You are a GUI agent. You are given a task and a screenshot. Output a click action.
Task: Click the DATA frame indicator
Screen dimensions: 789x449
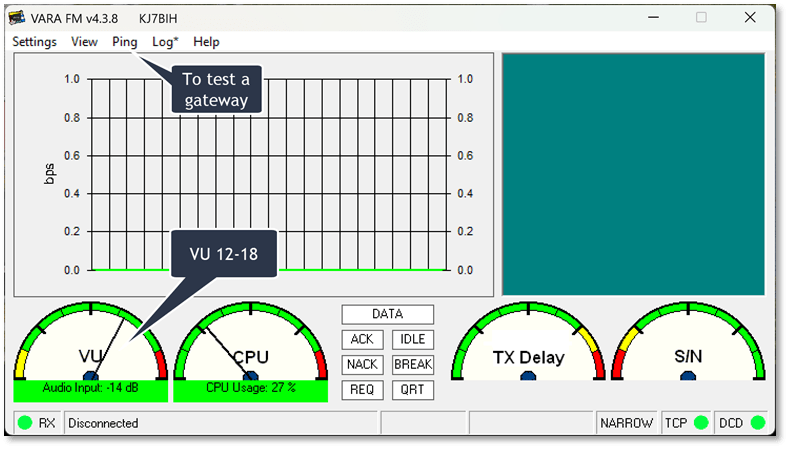(387, 314)
